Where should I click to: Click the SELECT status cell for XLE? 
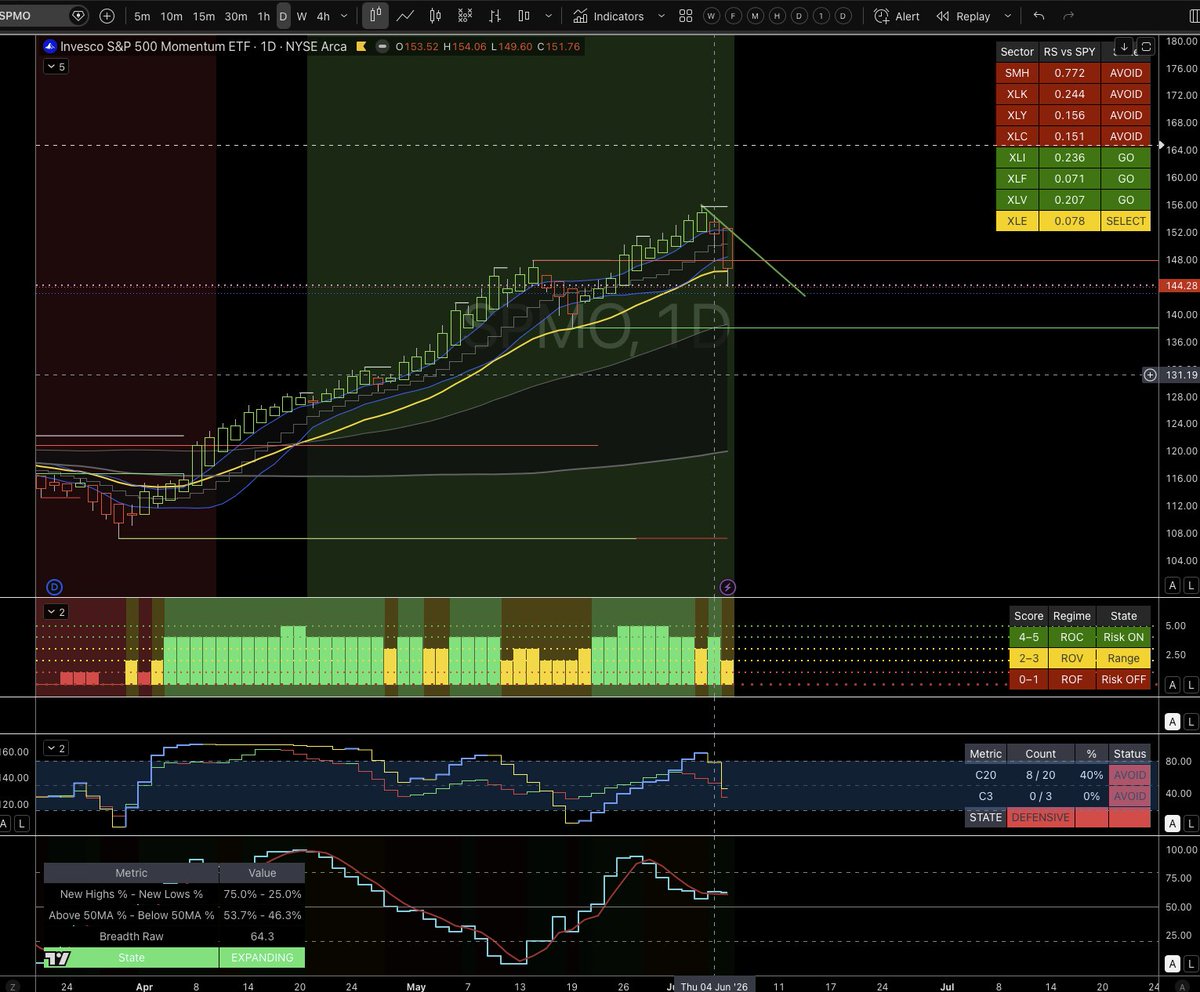click(1126, 220)
